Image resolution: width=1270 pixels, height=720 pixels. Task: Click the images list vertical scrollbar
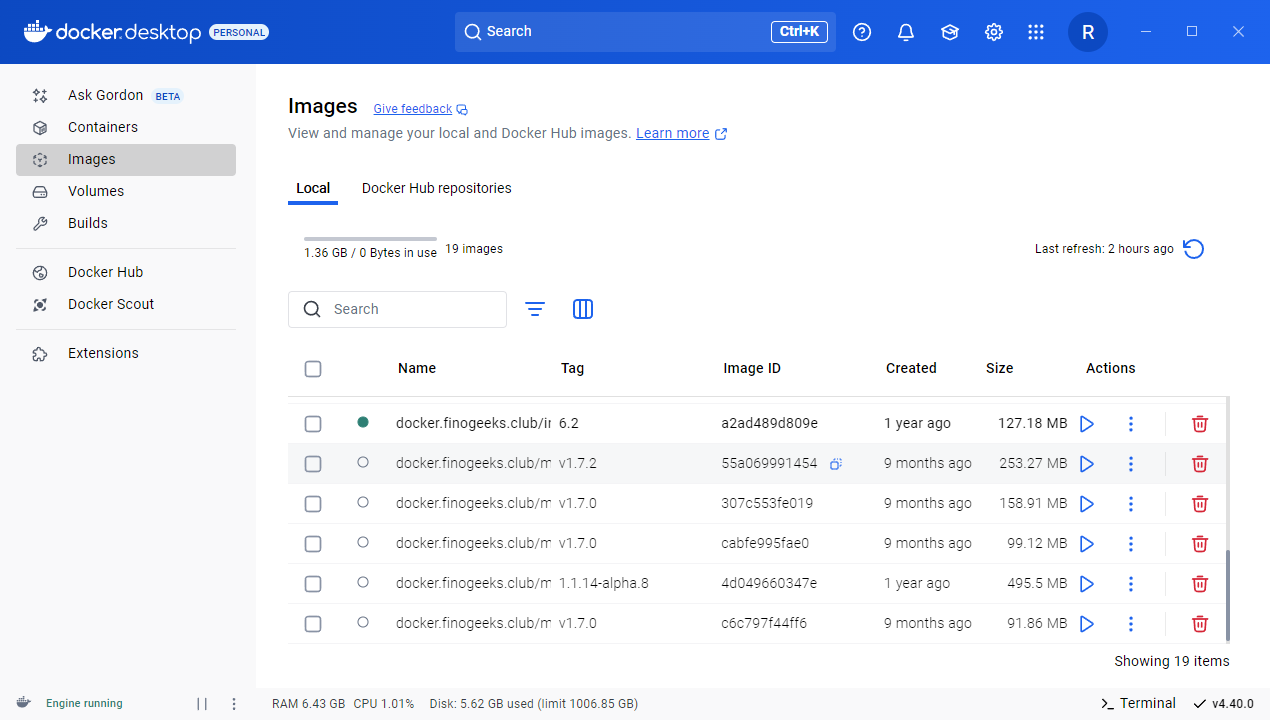click(1227, 596)
